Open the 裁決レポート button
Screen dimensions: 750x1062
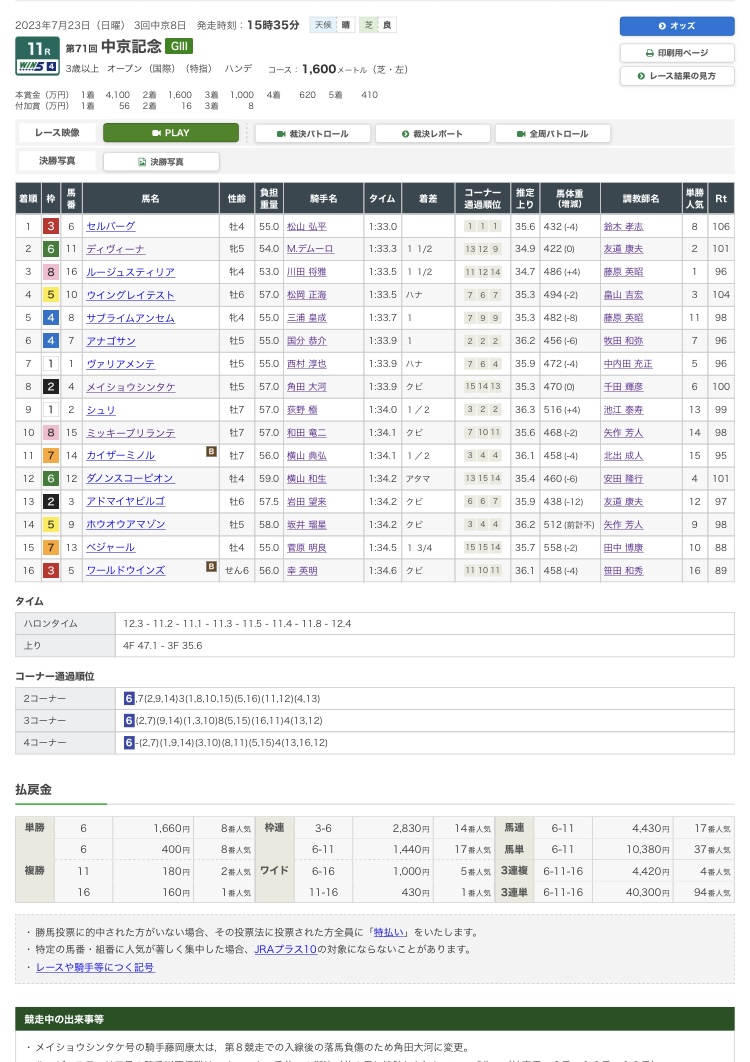432,133
